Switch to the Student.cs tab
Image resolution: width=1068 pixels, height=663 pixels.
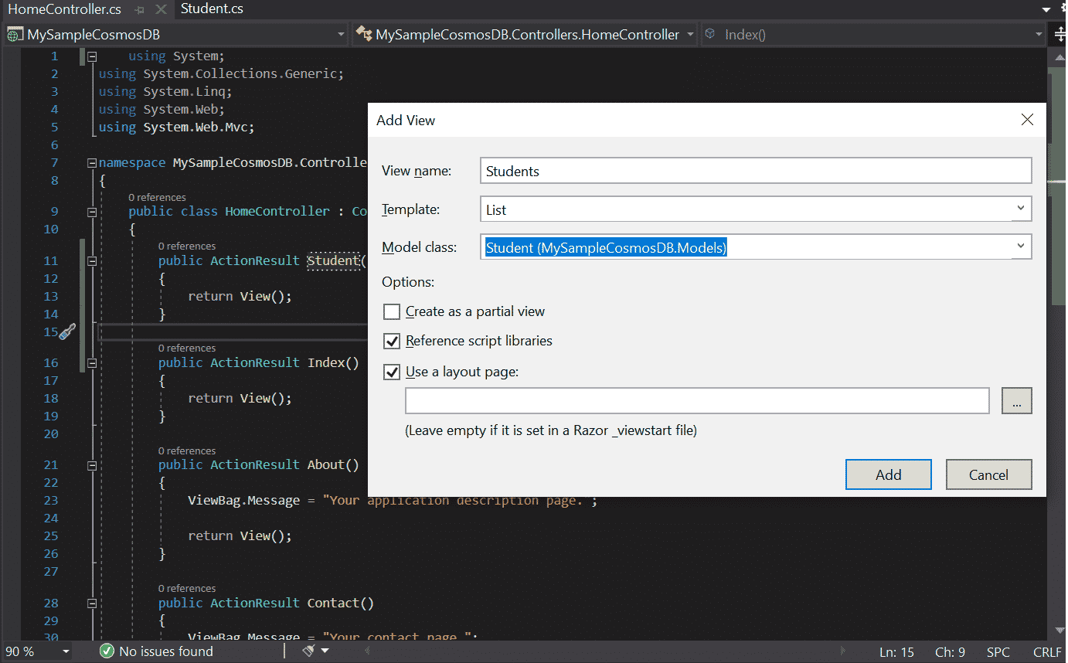pos(210,11)
